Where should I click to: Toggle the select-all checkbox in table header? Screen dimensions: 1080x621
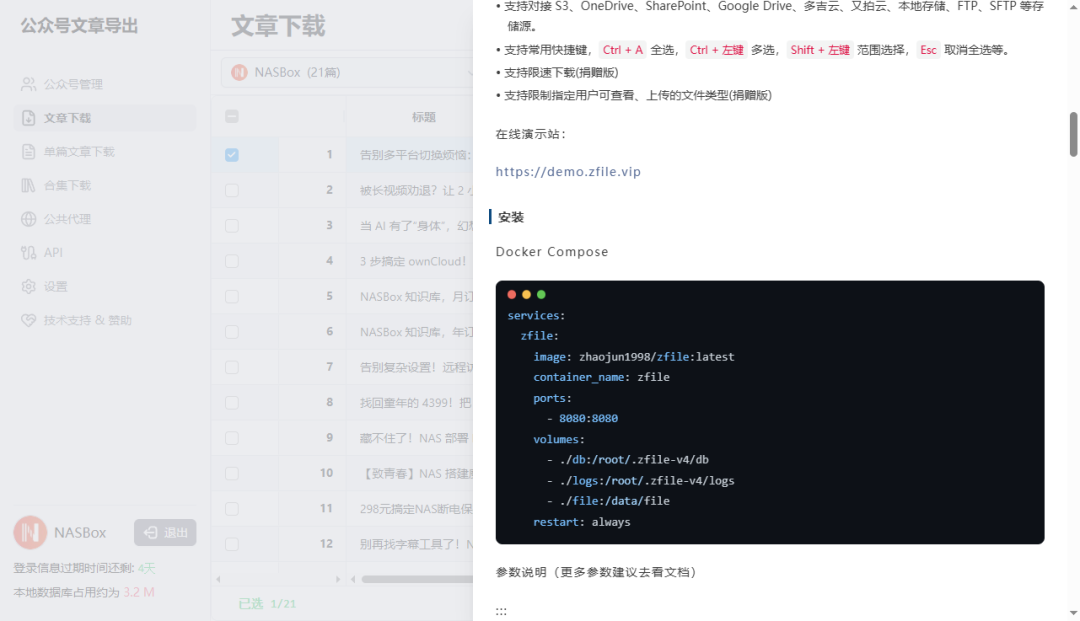pyautogui.click(x=232, y=117)
